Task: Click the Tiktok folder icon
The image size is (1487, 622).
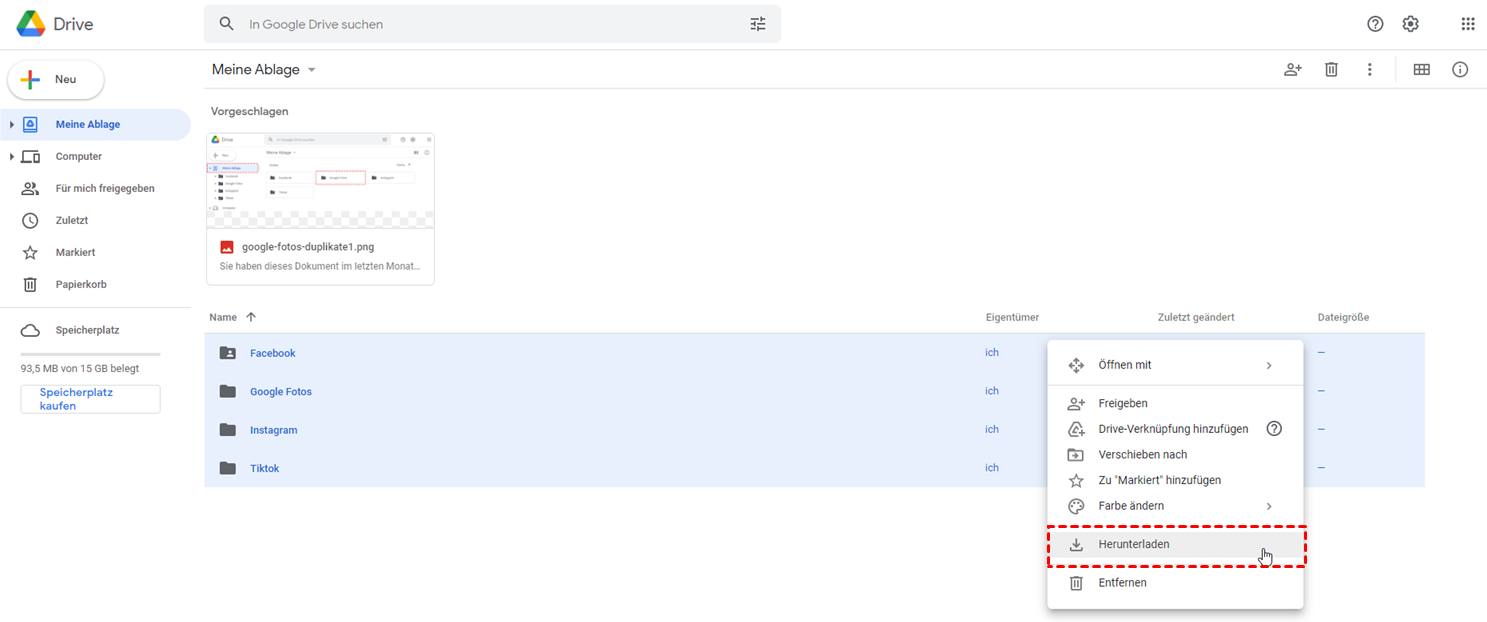Action: (228, 468)
